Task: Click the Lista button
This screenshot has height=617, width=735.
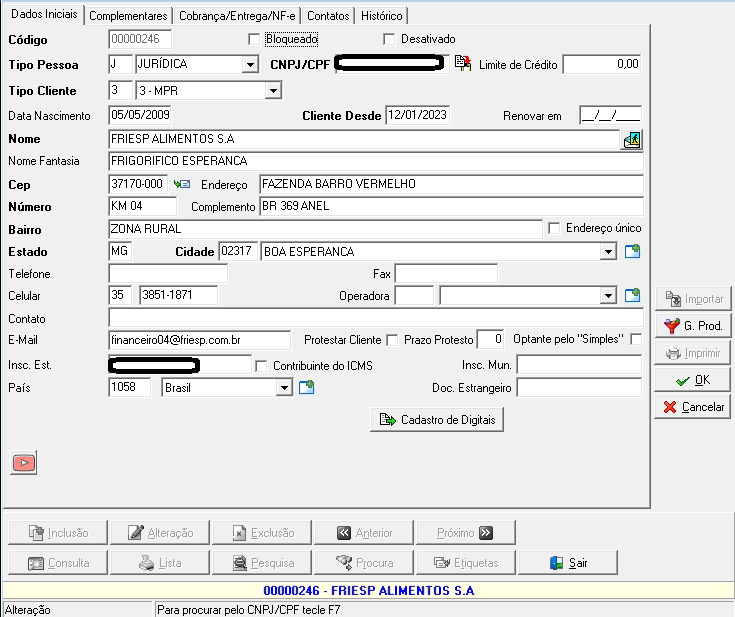Action: (x=160, y=563)
